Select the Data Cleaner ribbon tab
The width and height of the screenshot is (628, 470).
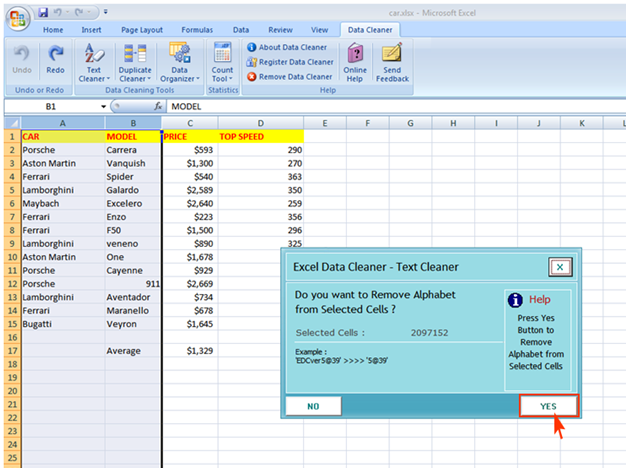click(x=370, y=30)
